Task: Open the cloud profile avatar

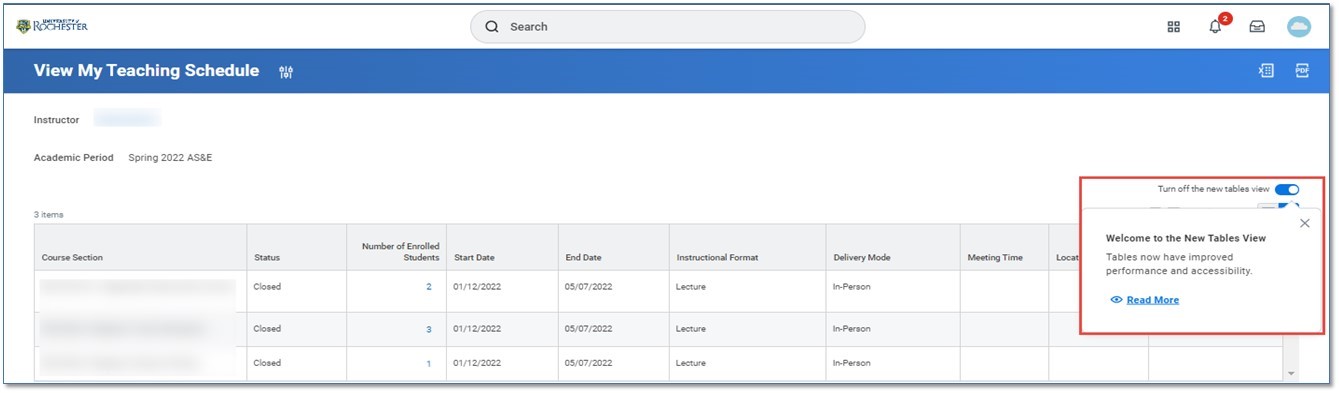Action: [1298, 27]
